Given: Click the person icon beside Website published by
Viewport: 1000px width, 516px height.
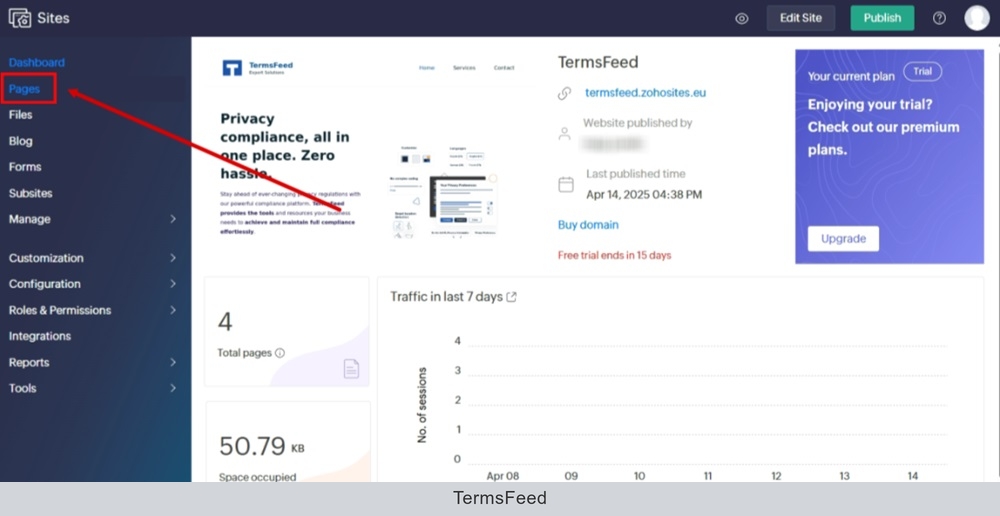Looking at the screenshot, I should (564, 134).
